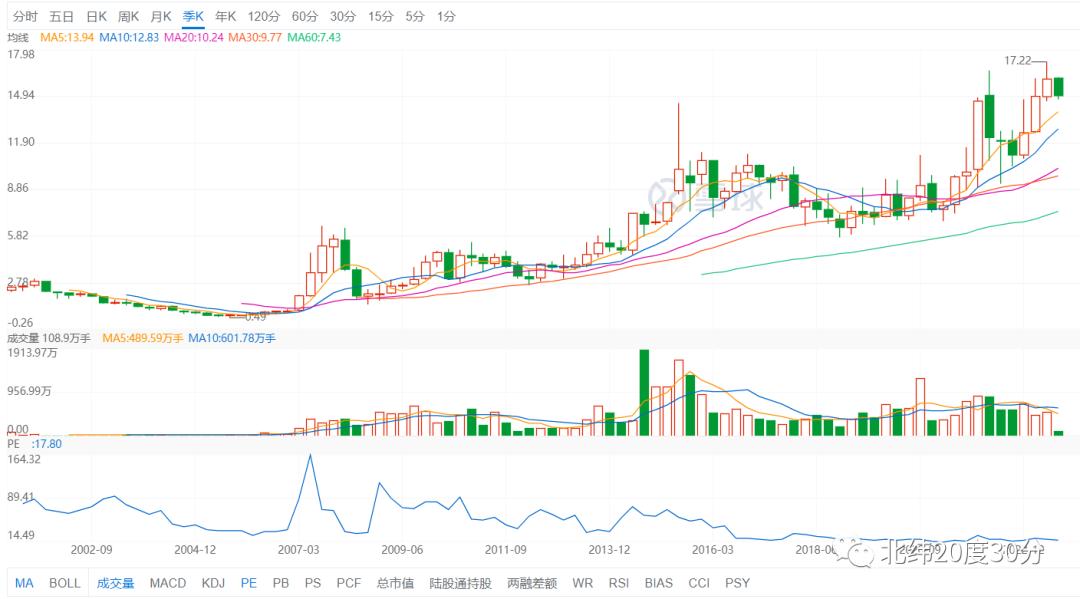Toggle the MA indicator at the bottom
The width and height of the screenshot is (1080, 599).
[24, 583]
